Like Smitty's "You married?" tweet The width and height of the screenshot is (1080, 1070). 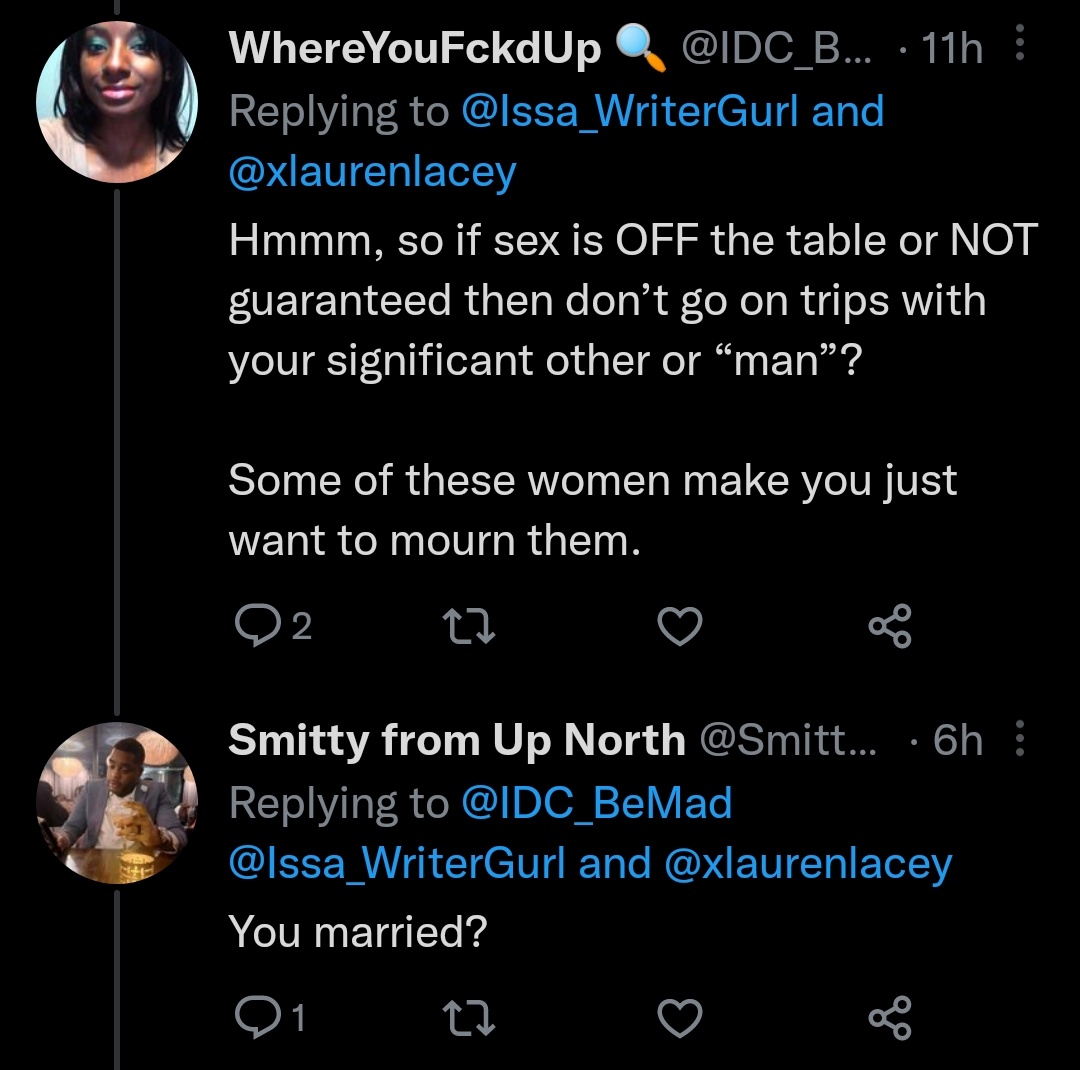point(680,1017)
